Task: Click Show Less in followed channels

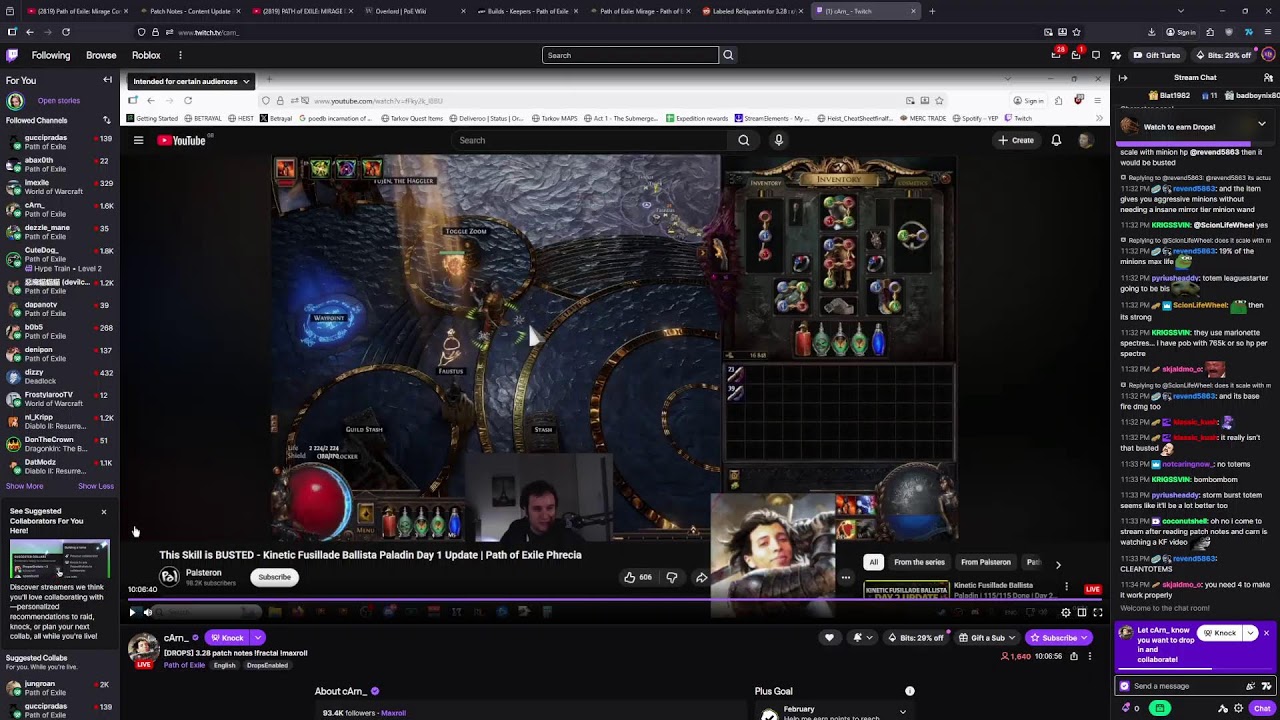Action: (x=96, y=486)
